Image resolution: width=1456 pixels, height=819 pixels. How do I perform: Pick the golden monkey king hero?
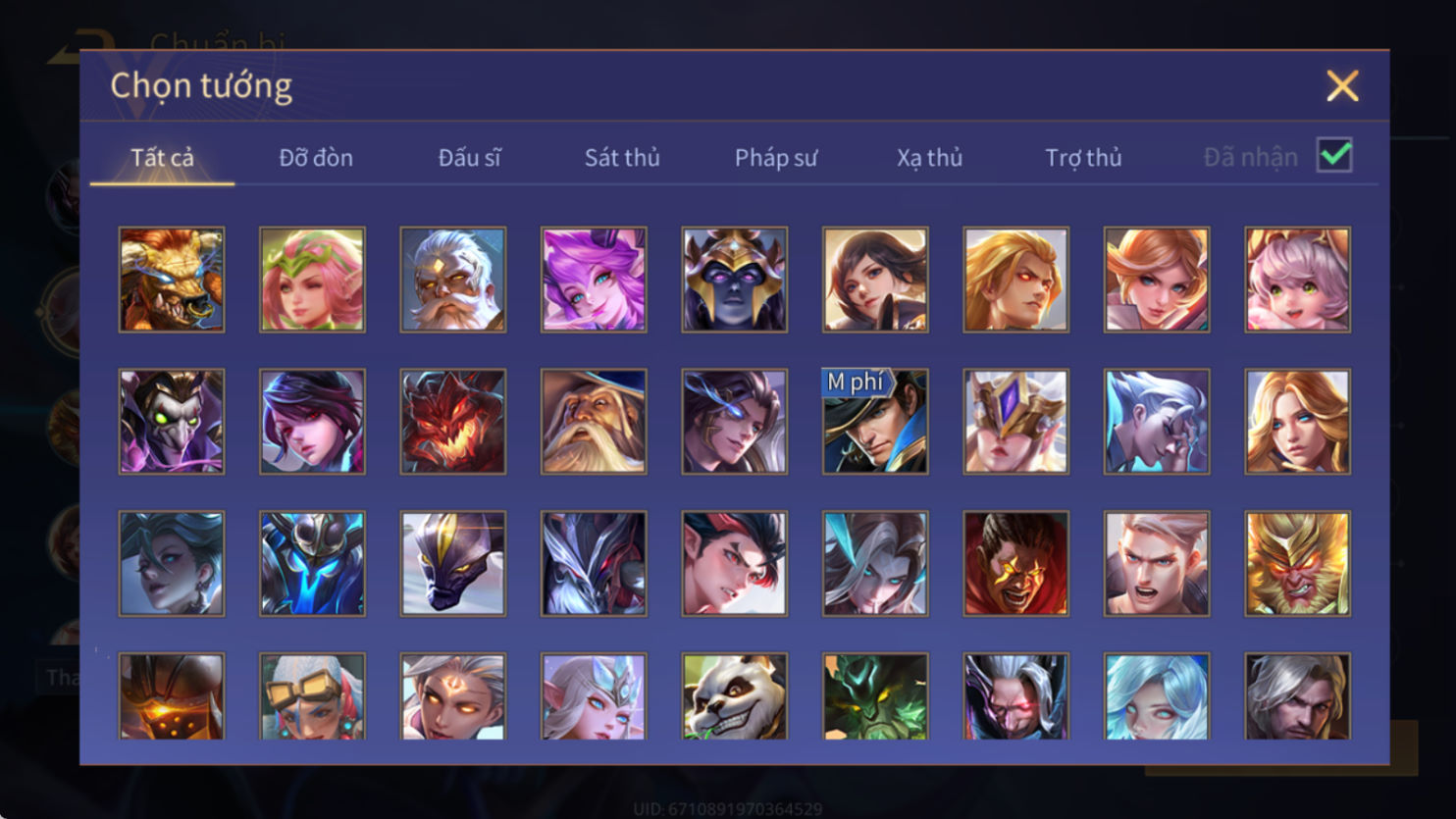coord(1297,564)
